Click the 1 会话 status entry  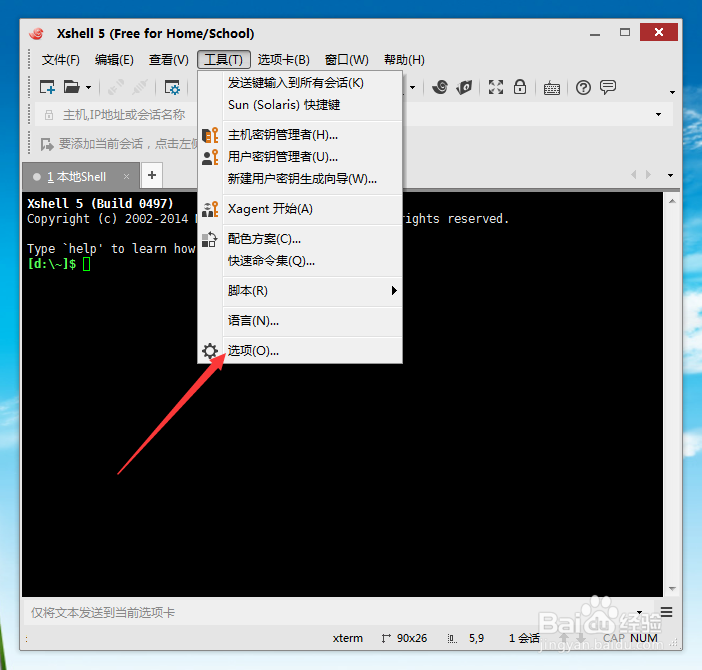pyautogui.click(x=524, y=638)
